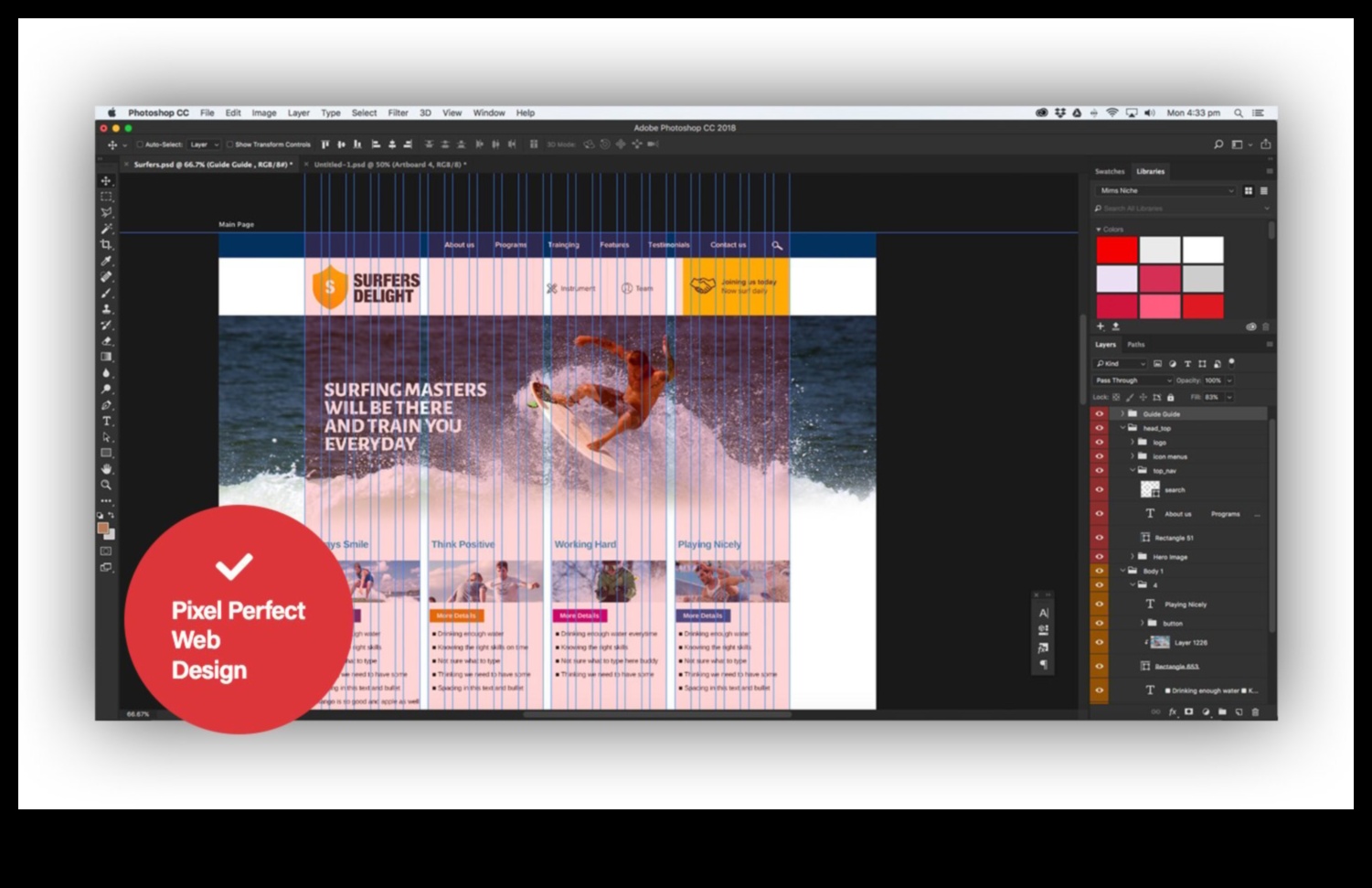Collapse the top_nav group
This screenshot has height=888, width=1372.
tap(1131, 470)
